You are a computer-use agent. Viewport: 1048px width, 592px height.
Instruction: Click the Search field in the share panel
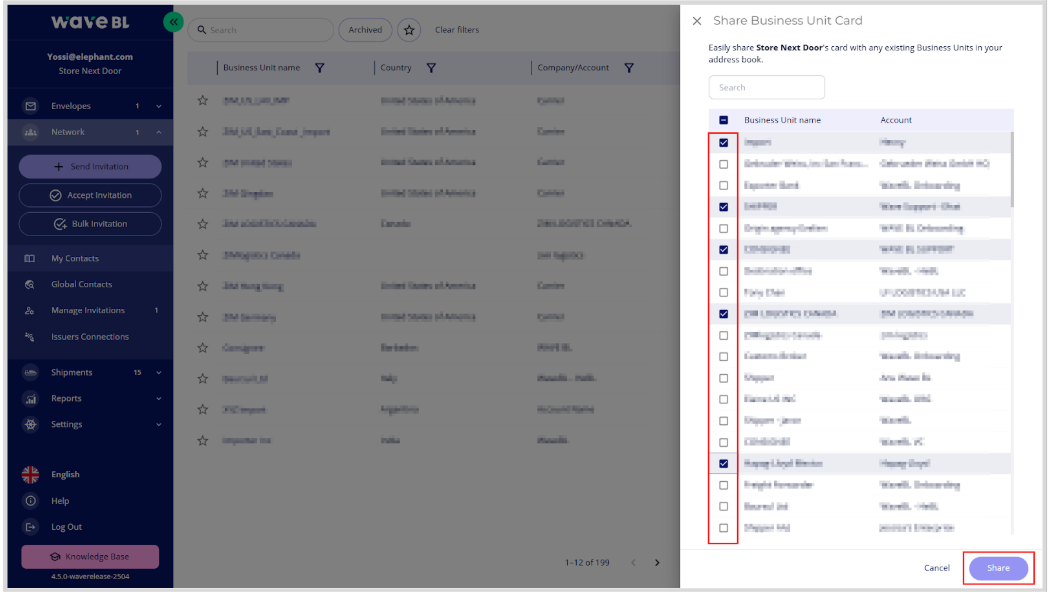(x=767, y=88)
